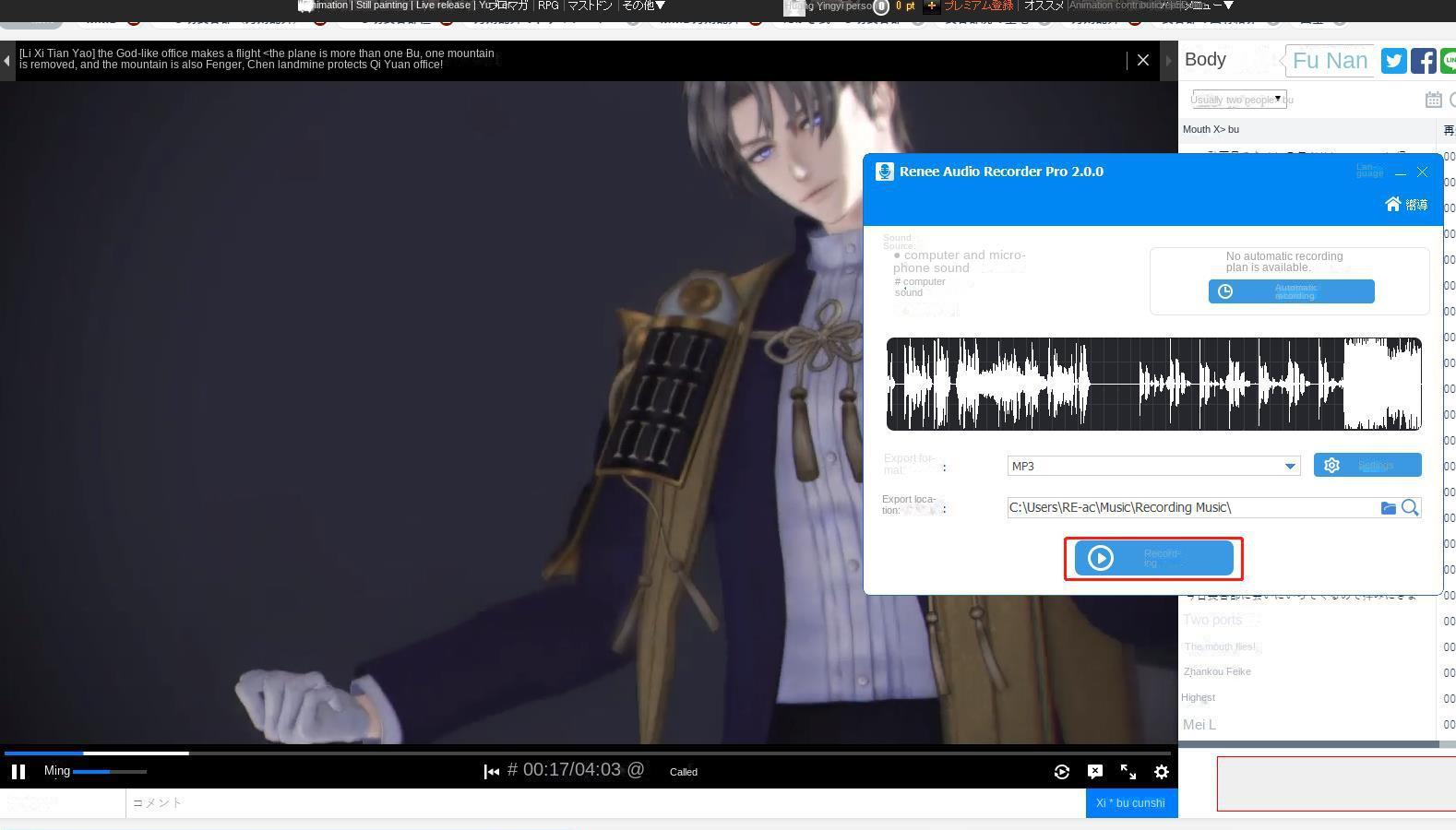This screenshot has width=1456, height=830.
Task: Pause the video playback
Action: pyautogui.click(x=18, y=772)
